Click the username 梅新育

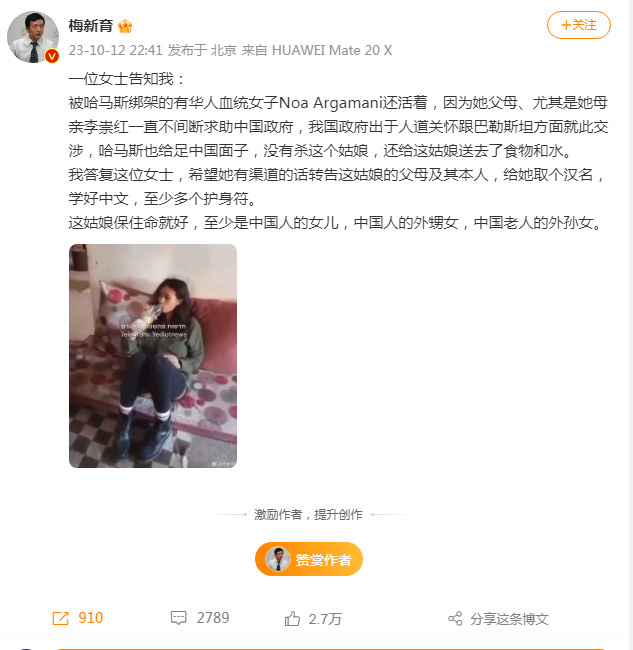click(91, 26)
